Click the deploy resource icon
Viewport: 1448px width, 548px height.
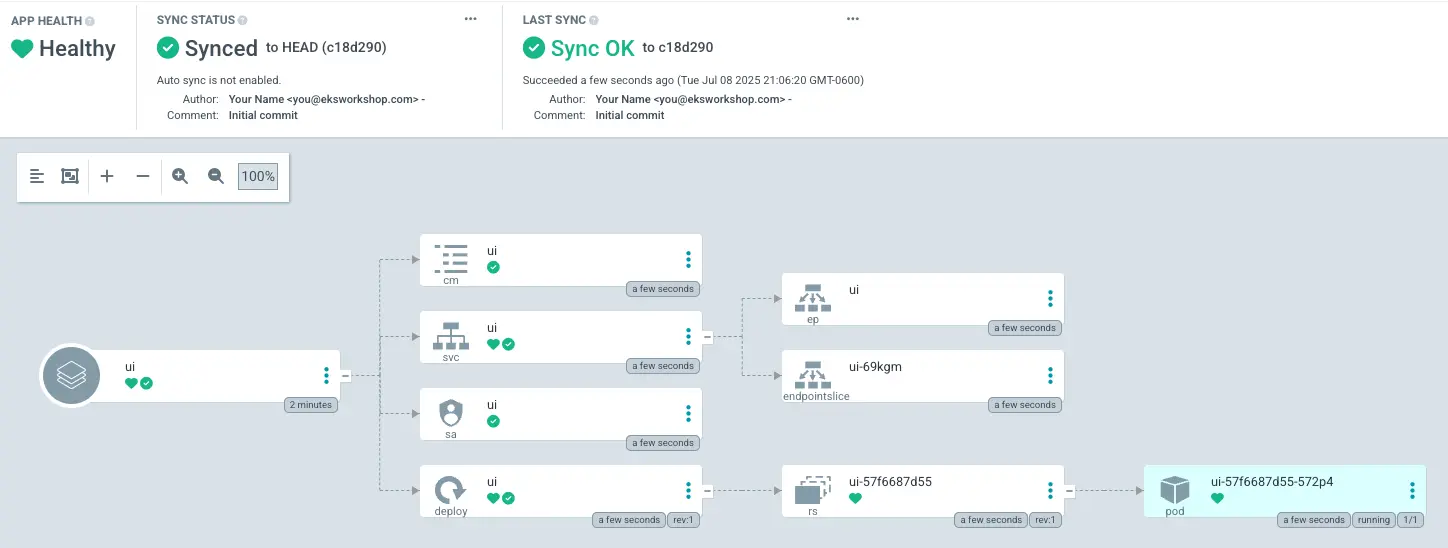pyautogui.click(x=450, y=489)
